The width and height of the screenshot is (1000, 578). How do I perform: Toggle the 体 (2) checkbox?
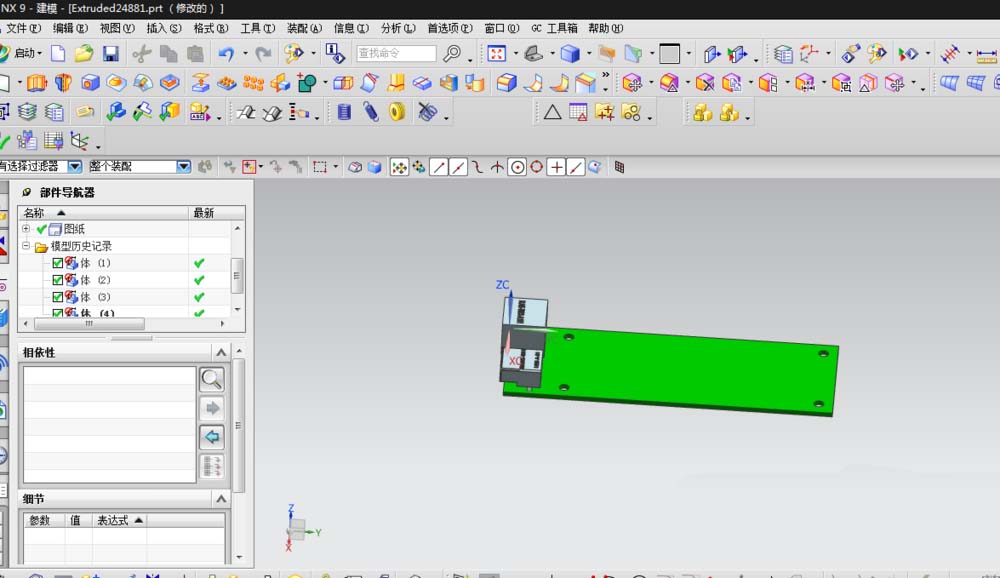pyautogui.click(x=57, y=280)
